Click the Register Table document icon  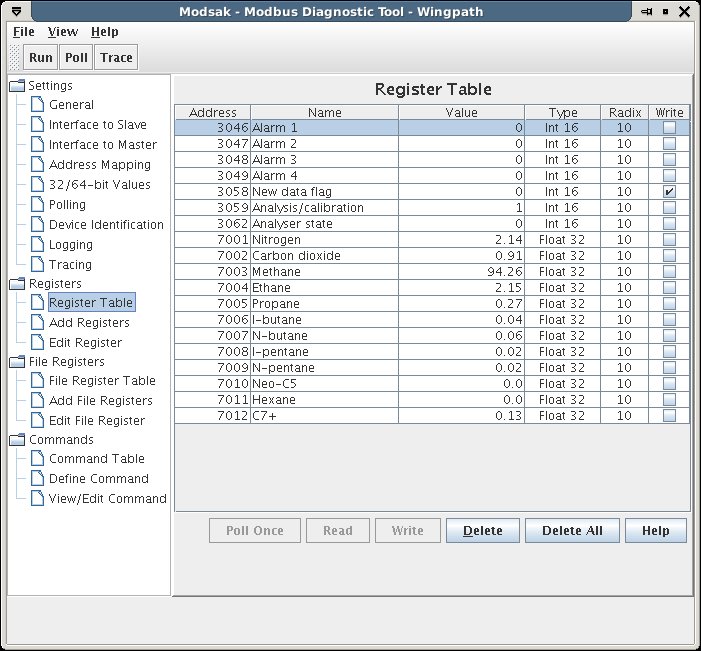(38, 302)
